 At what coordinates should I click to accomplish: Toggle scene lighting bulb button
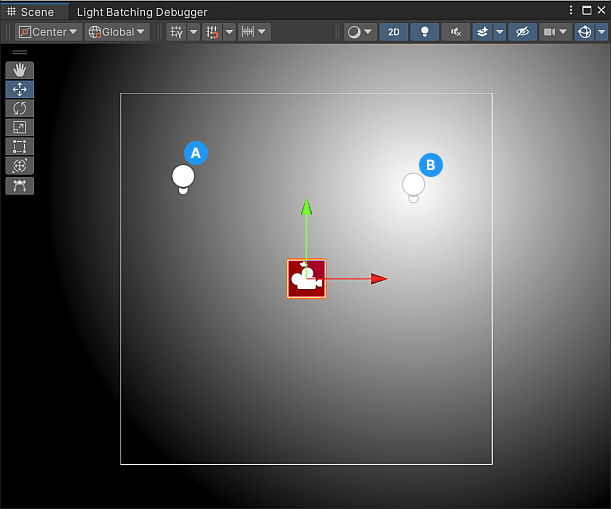pyautogui.click(x=425, y=32)
